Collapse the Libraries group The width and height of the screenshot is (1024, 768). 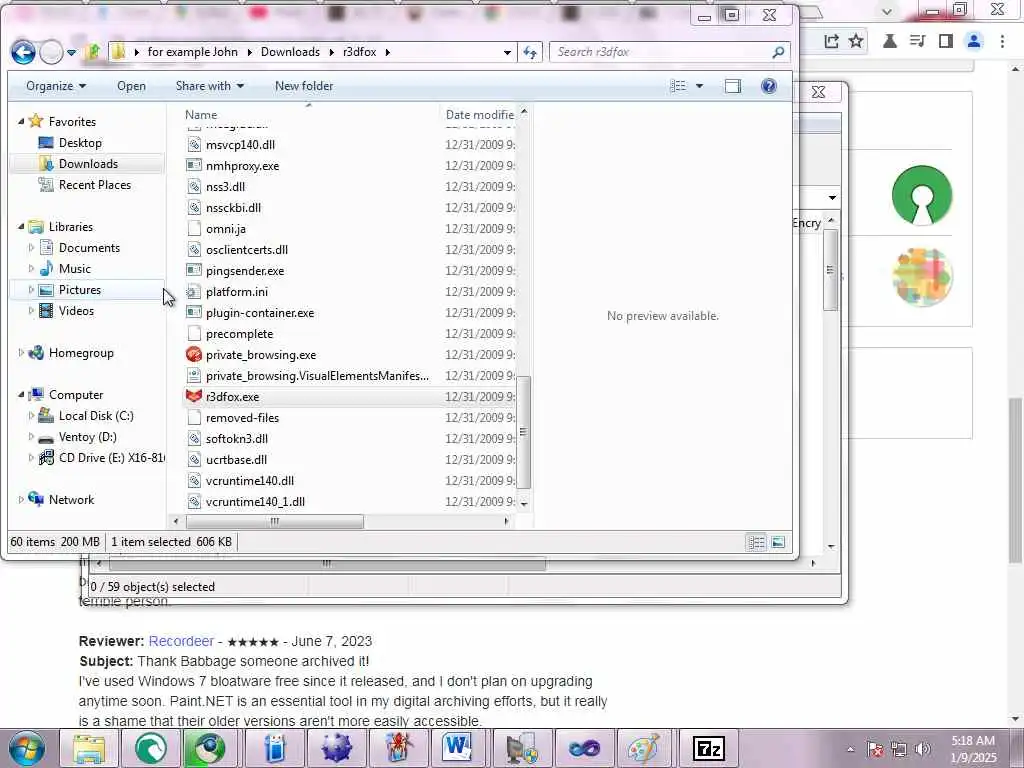click(21, 227)
